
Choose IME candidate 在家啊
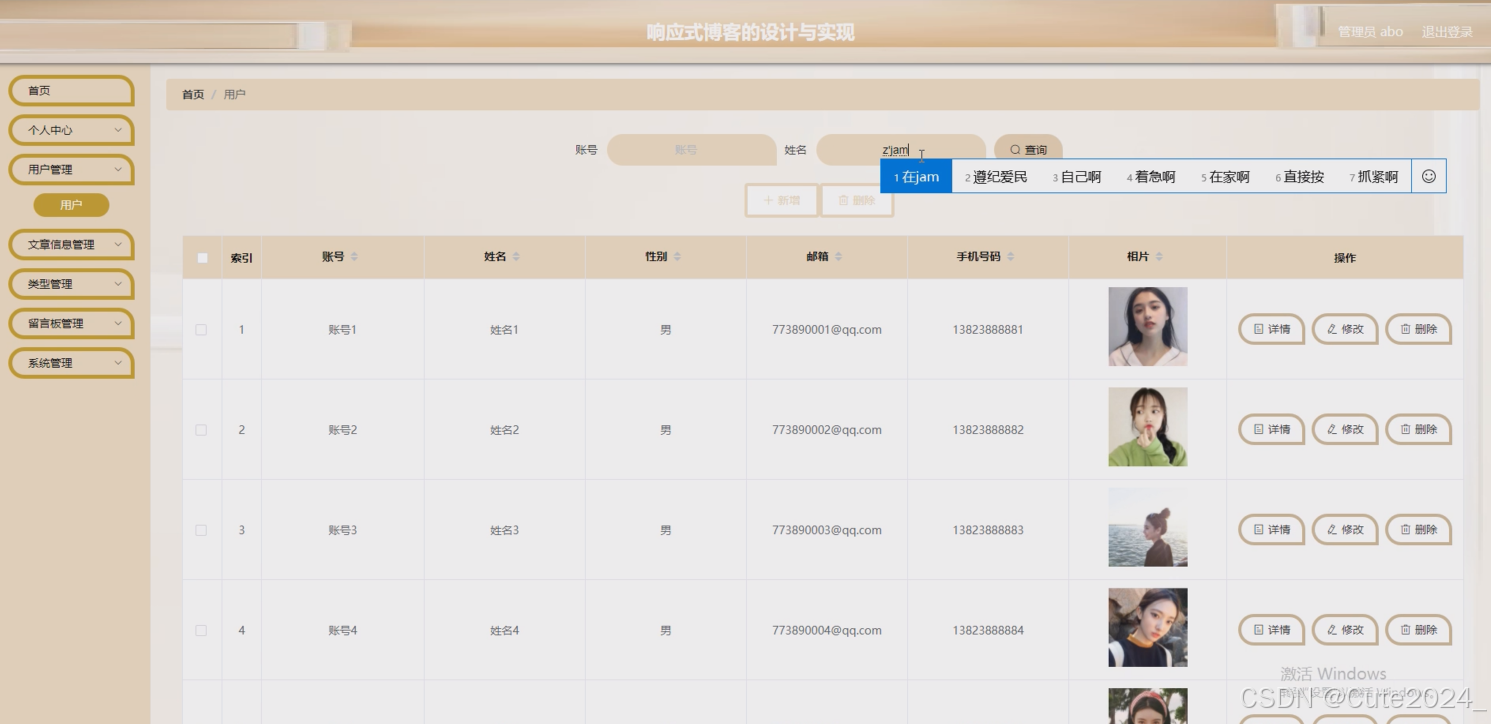(x=1225, y=177)
